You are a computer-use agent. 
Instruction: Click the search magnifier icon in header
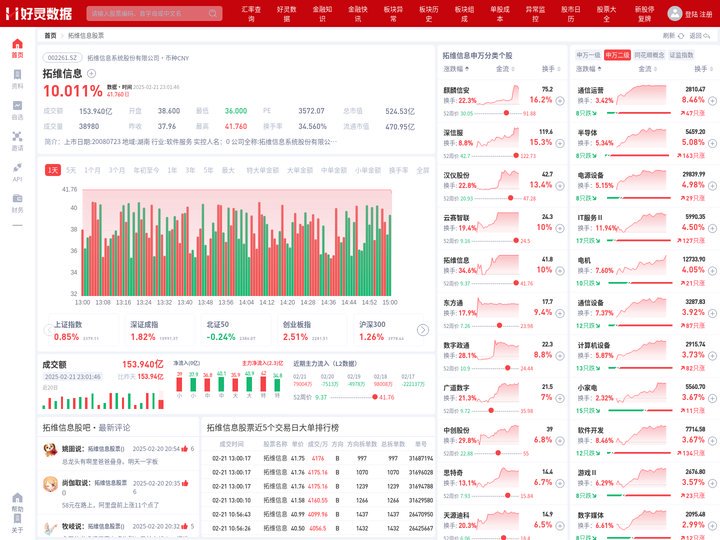tap(213, 13)
